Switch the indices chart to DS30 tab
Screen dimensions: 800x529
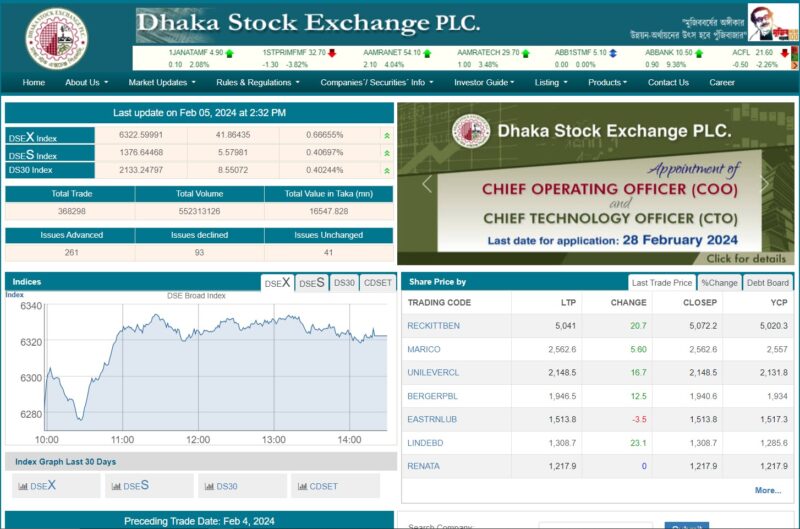click(344, 284)
